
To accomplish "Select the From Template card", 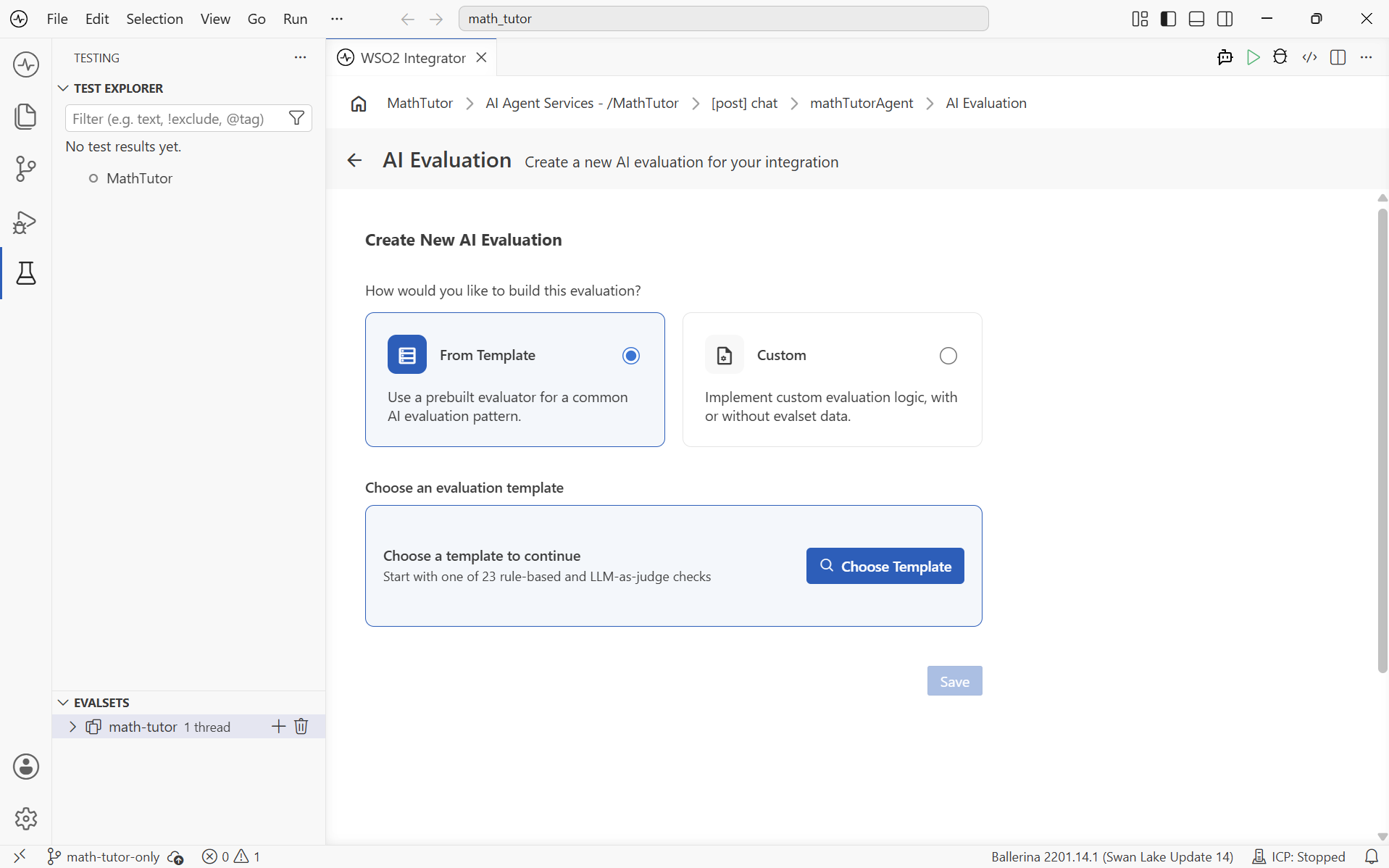I will coord(514,380).
